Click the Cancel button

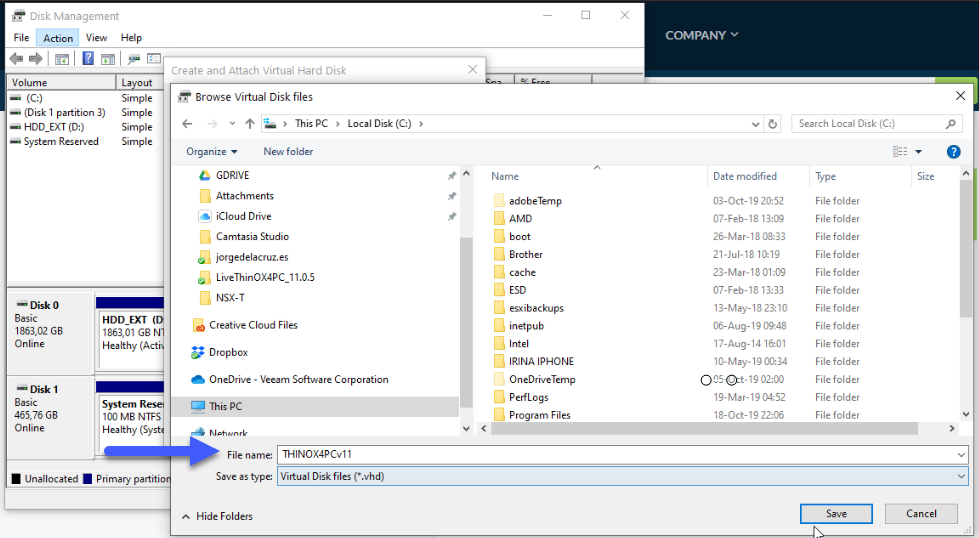[x=921, y=514]
